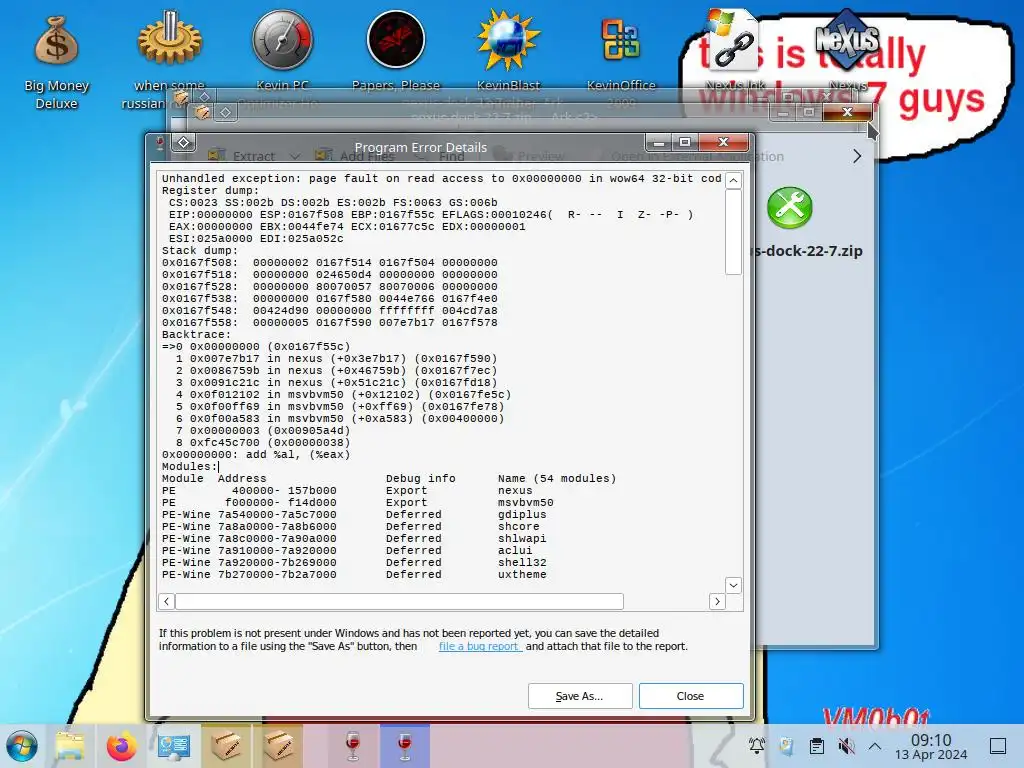The width and height of the screenshot is (1024, 768).
Task: Close Program Error Details via red X
Action: click(723, 142)
